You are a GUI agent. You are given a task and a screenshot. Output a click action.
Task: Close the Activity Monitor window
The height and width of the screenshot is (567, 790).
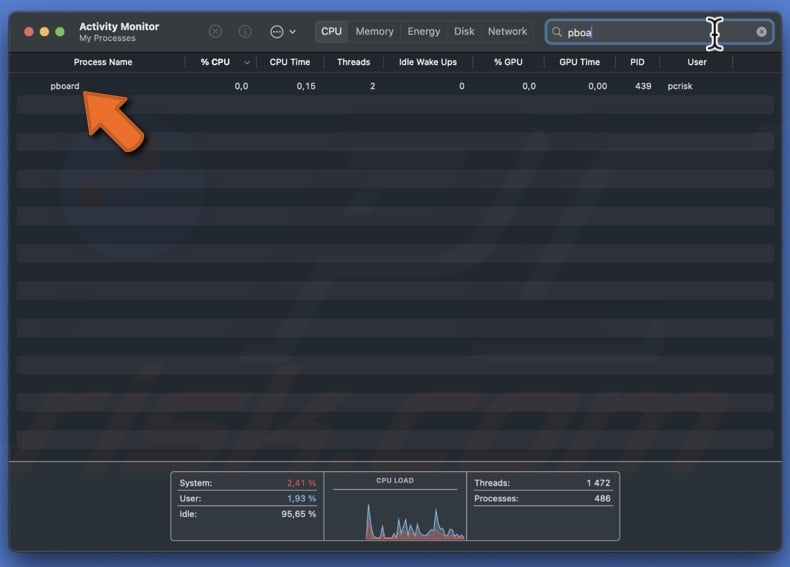[x=29, y=32]
